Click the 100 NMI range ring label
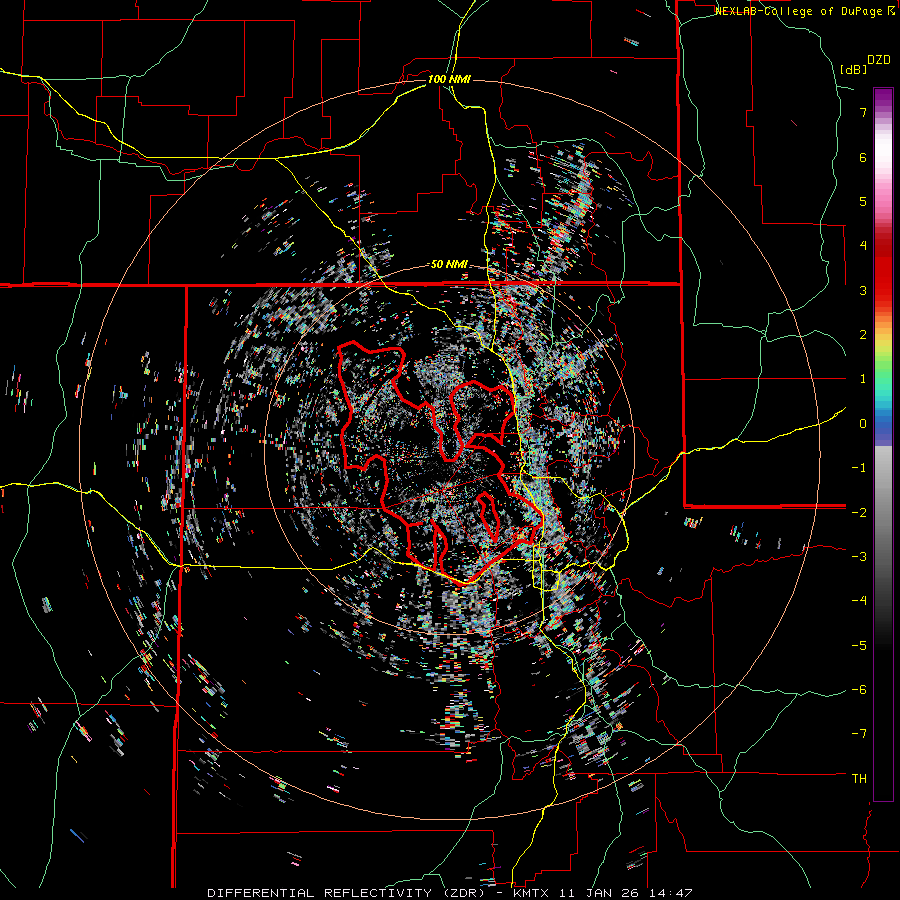Screen dimensions: 900x900 pos(449,79)
